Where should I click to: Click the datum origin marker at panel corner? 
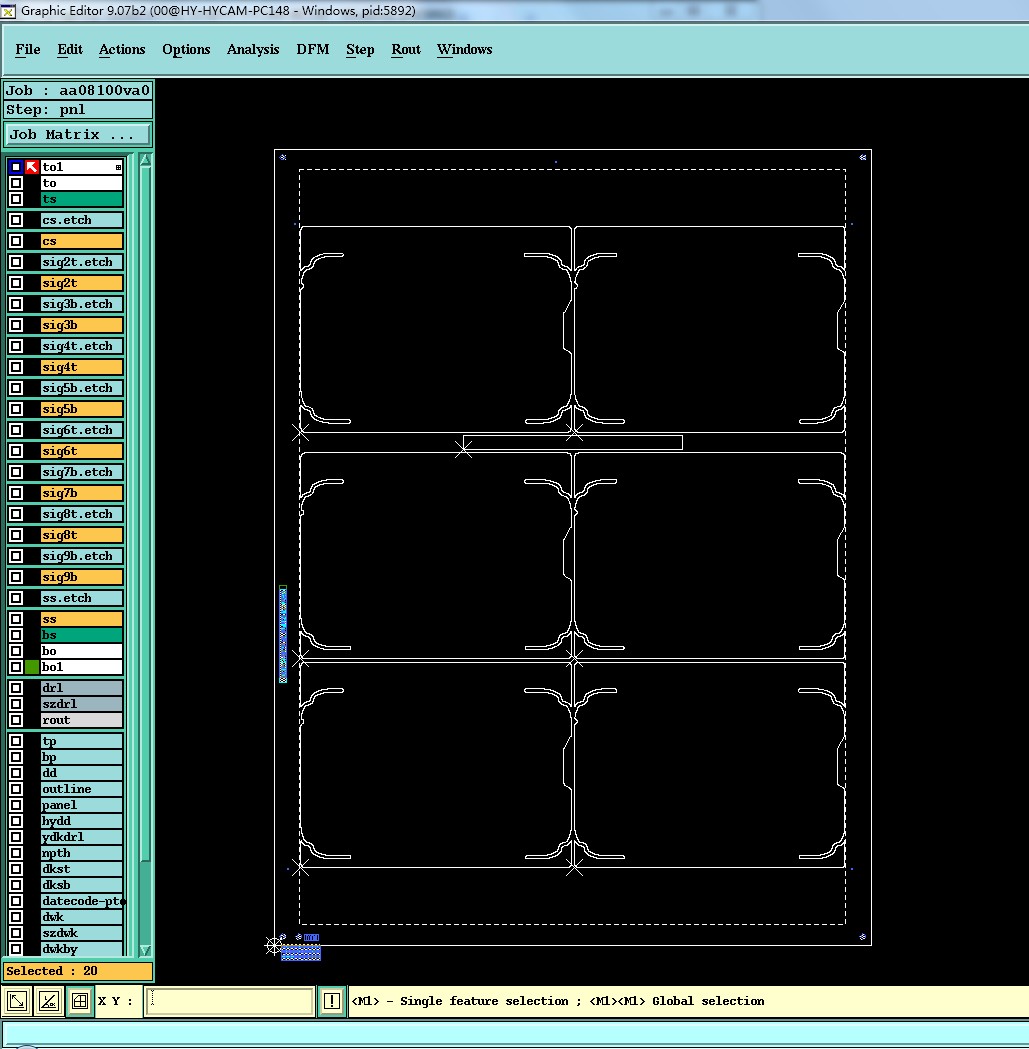pos(274,945)
